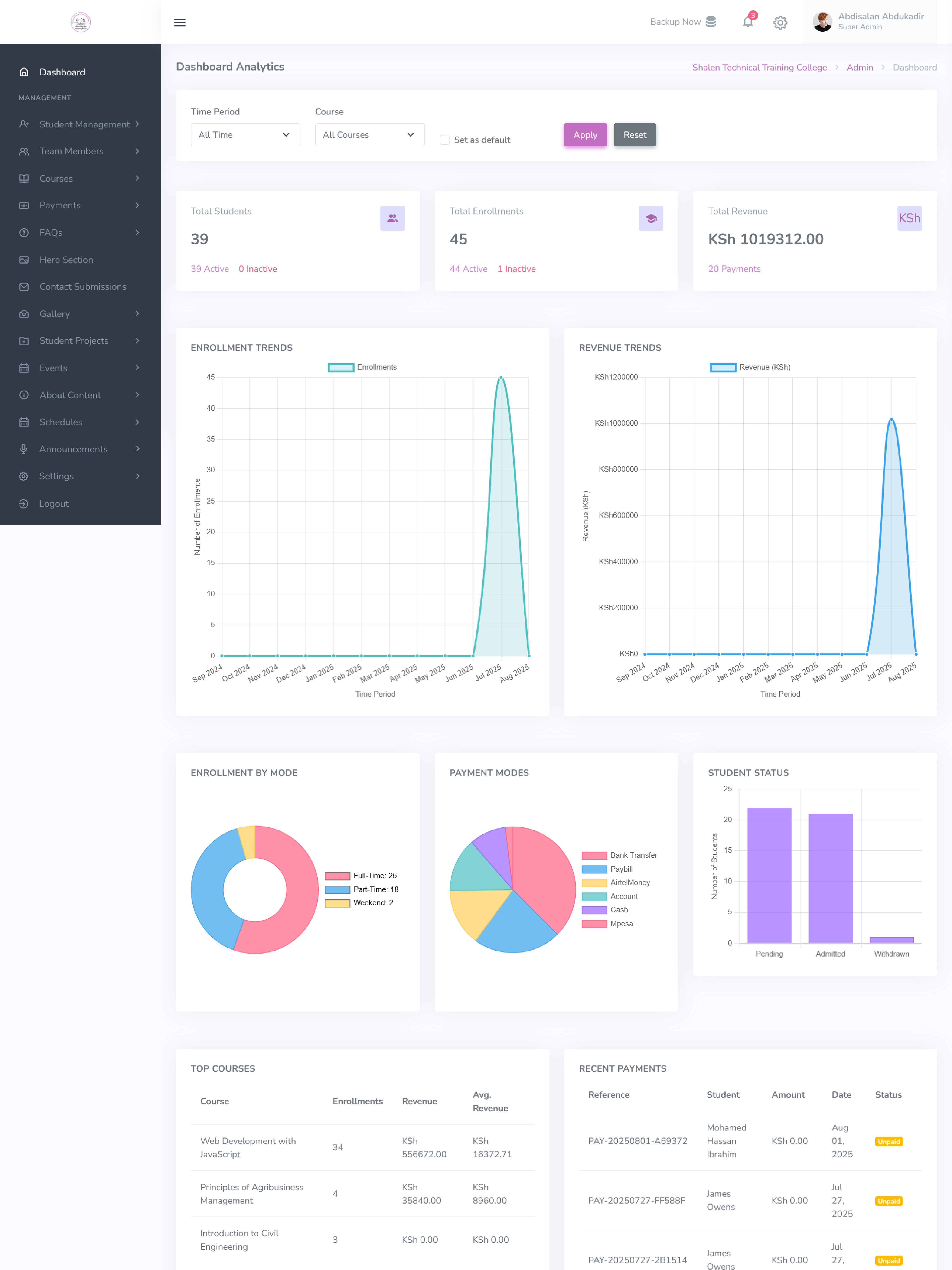This screenshot has height=1270, width=952.
Task: Click the Payments card icon
Action: (24, 206)
